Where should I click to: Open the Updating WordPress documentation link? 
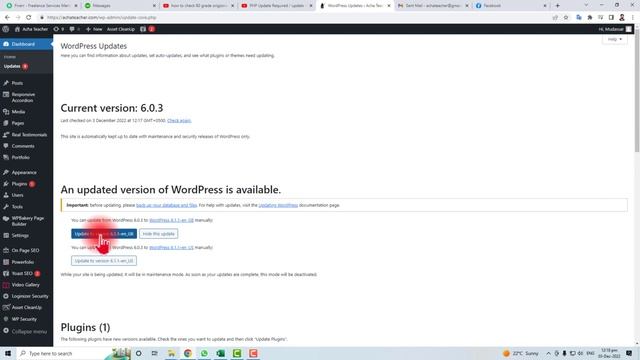278,205
